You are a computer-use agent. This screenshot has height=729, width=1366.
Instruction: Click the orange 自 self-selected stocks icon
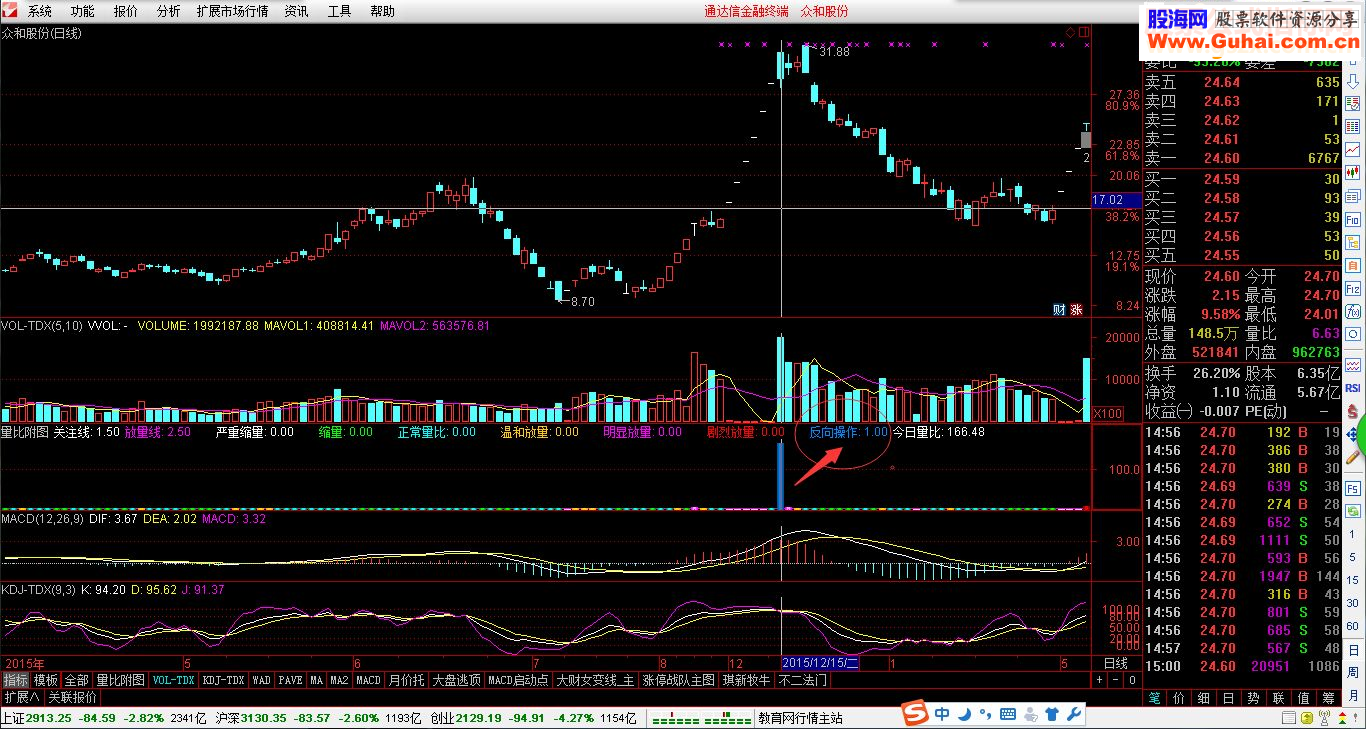click(1352, 265)
